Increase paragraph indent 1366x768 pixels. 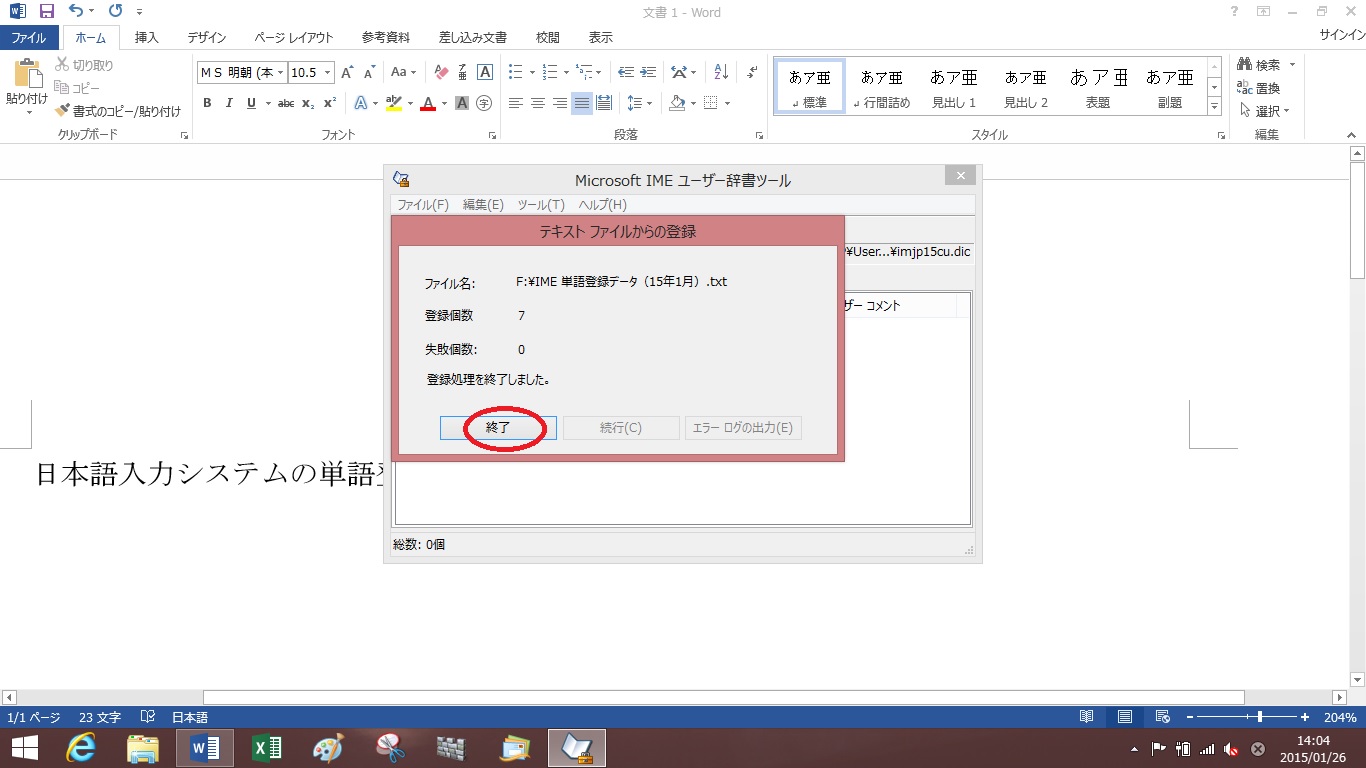click(649, 72)
